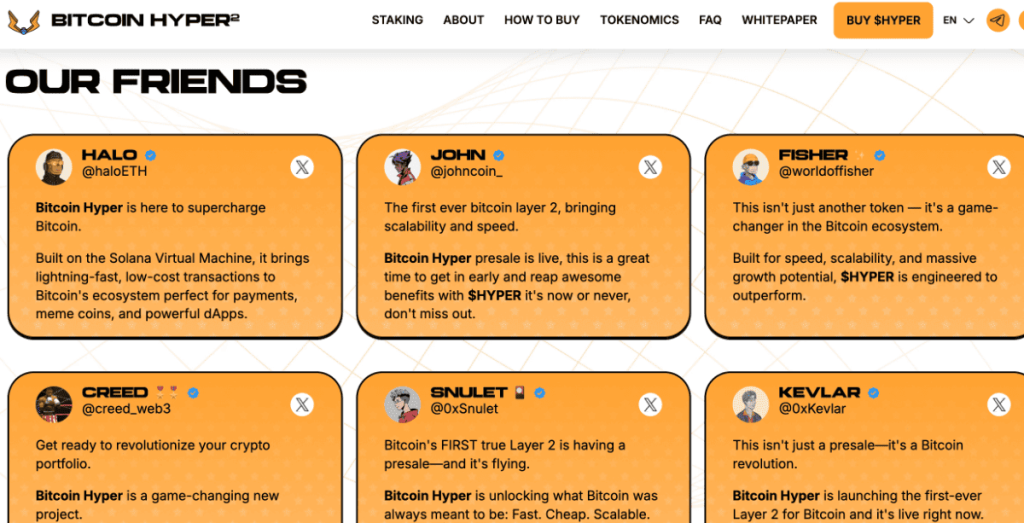This screenshot has height=523, width=1024.
Task: Click CREED's profile avatar
Action: (54, 405)
